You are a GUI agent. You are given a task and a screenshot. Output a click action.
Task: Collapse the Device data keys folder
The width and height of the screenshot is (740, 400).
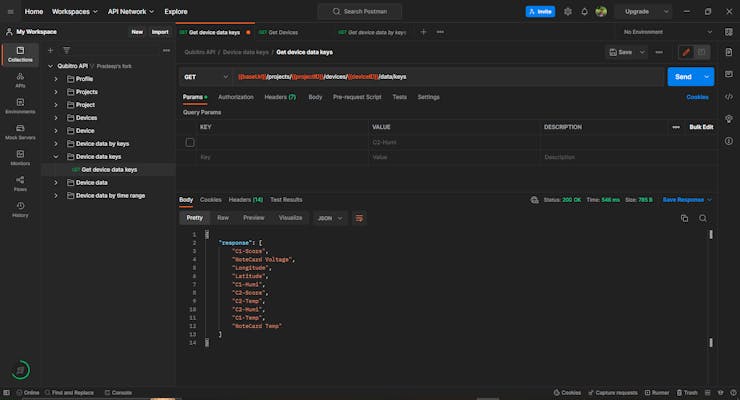coord(57,156)
